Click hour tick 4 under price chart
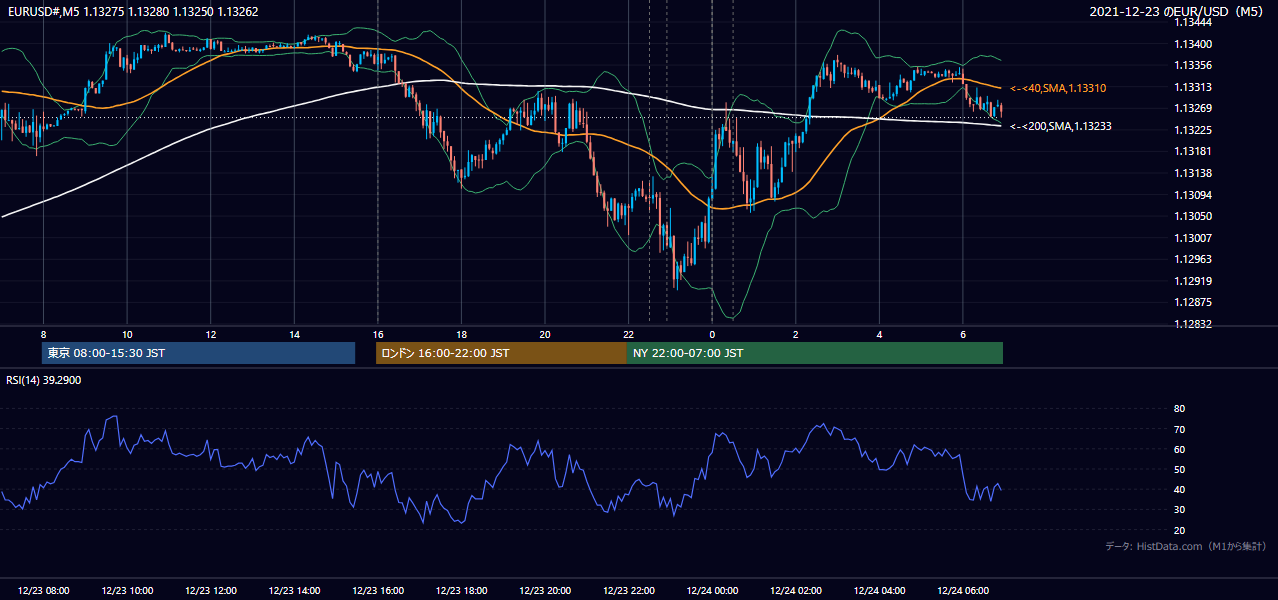The width and height of the screenshot is (1278, 600). (880, 334)
